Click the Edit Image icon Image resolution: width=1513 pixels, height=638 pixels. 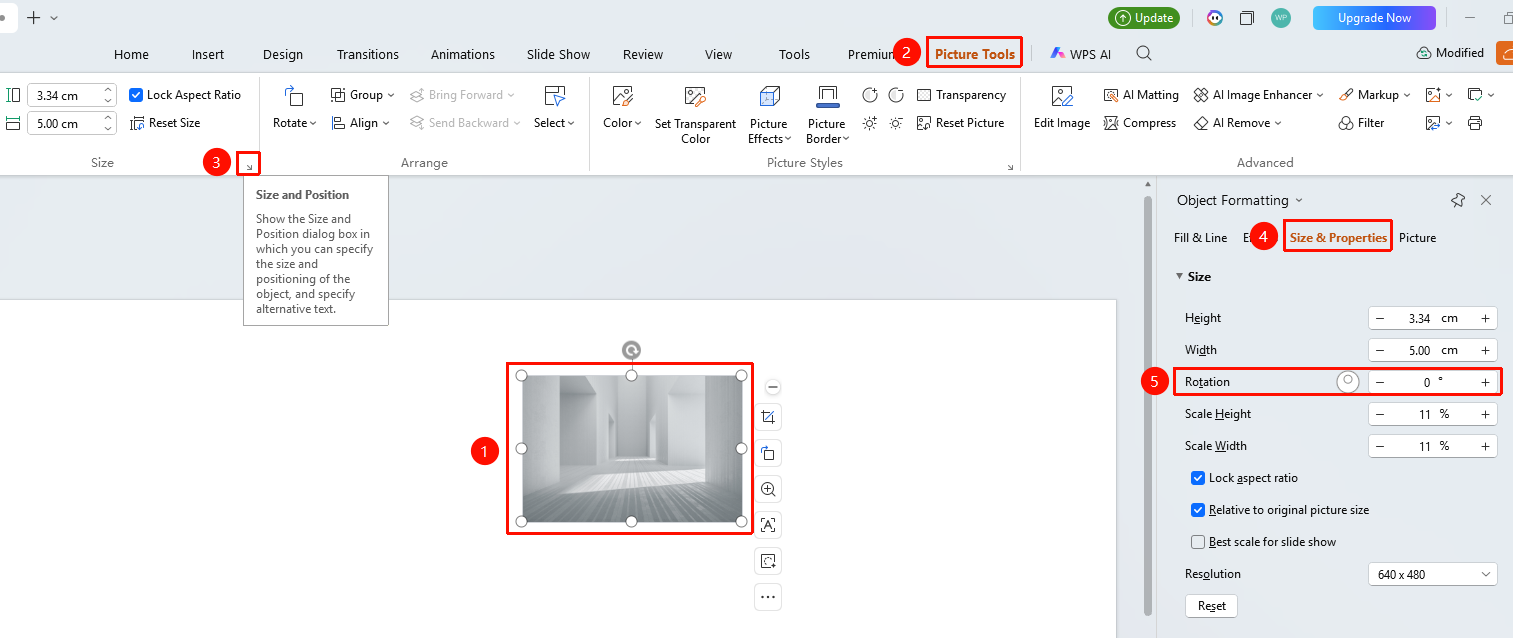coord(1062,97)
